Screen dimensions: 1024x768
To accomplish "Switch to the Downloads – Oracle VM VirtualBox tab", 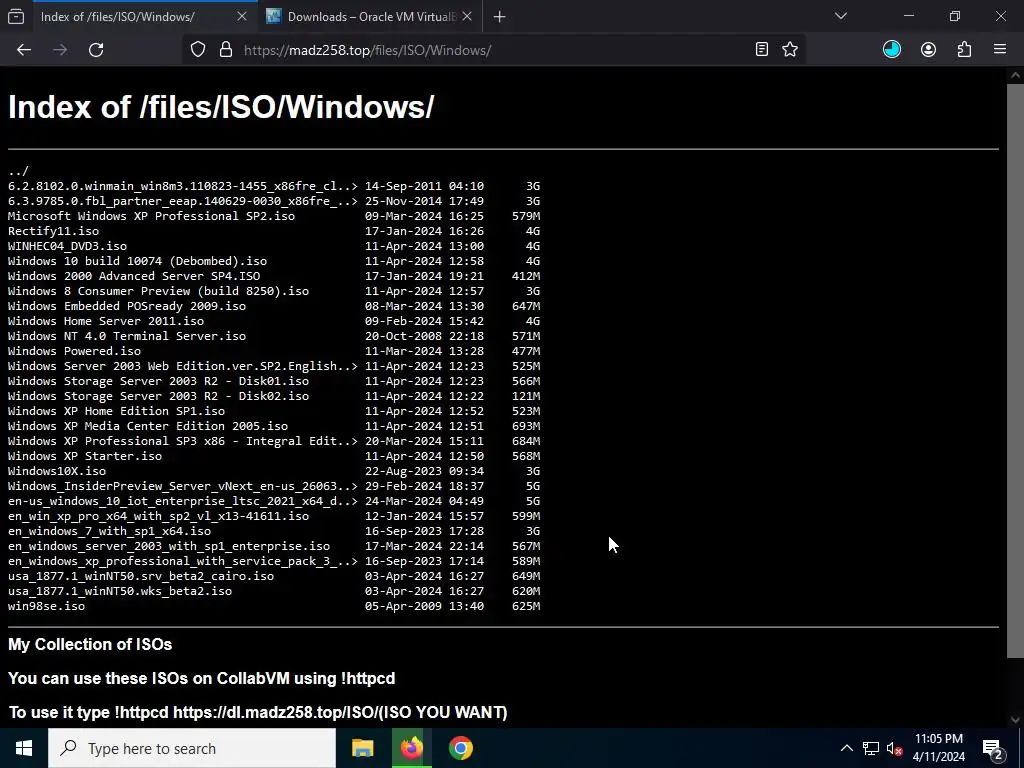I will (x=370, y=16).
